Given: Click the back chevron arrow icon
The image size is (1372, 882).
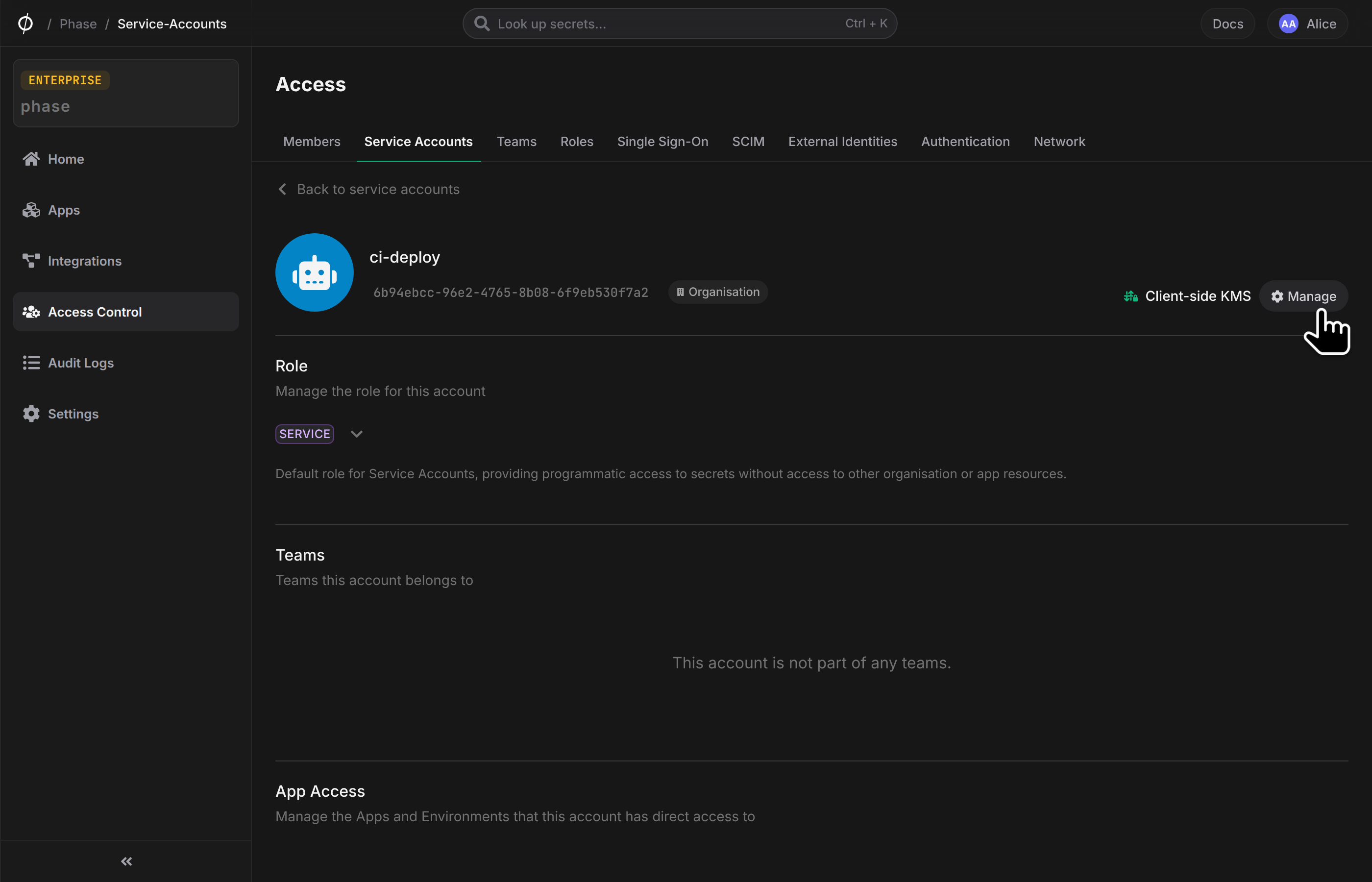Looking at the screenshot, I should click(x=282, y=189).
